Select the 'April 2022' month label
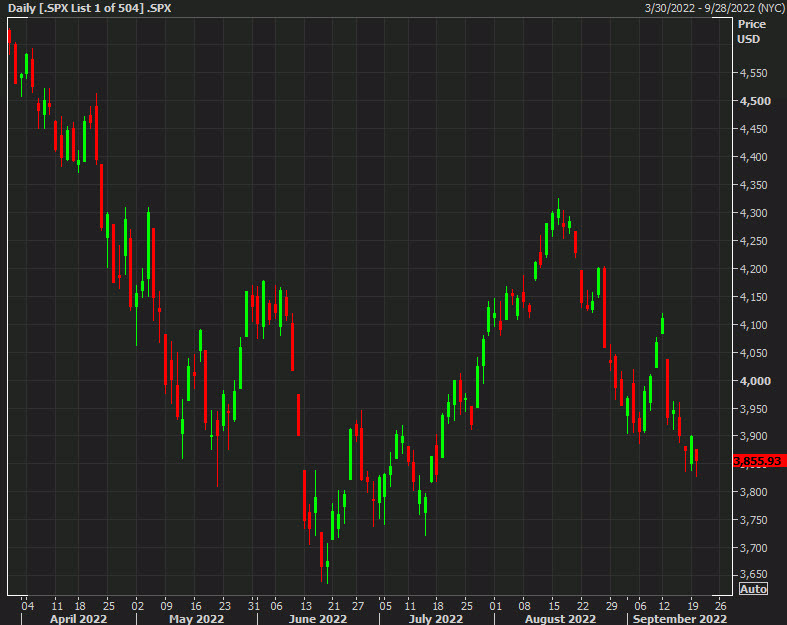787x625 pixels. [78, 619]
